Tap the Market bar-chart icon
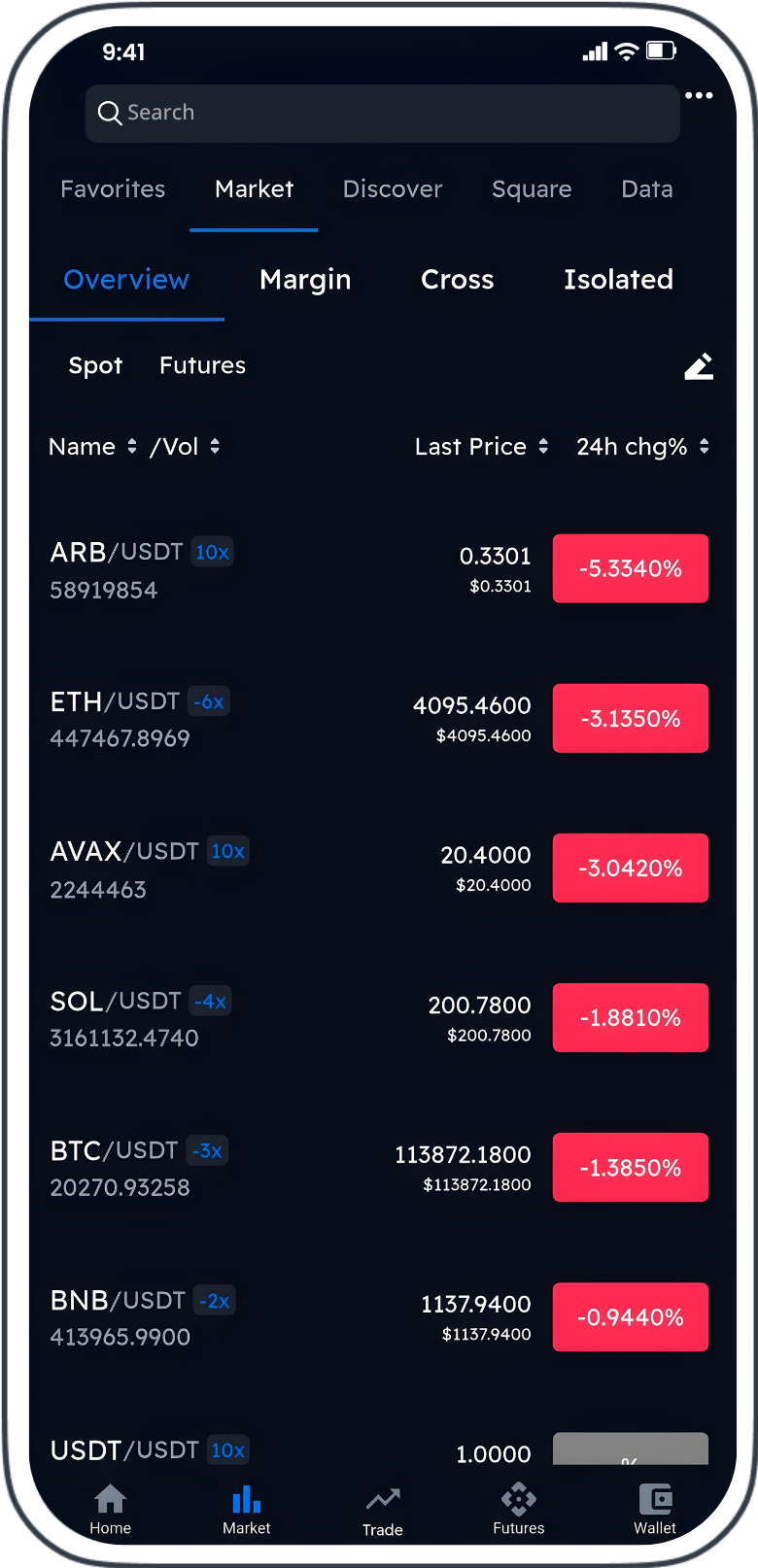Viewport: 758px width, 1568px height. [x=246, y=1499]
